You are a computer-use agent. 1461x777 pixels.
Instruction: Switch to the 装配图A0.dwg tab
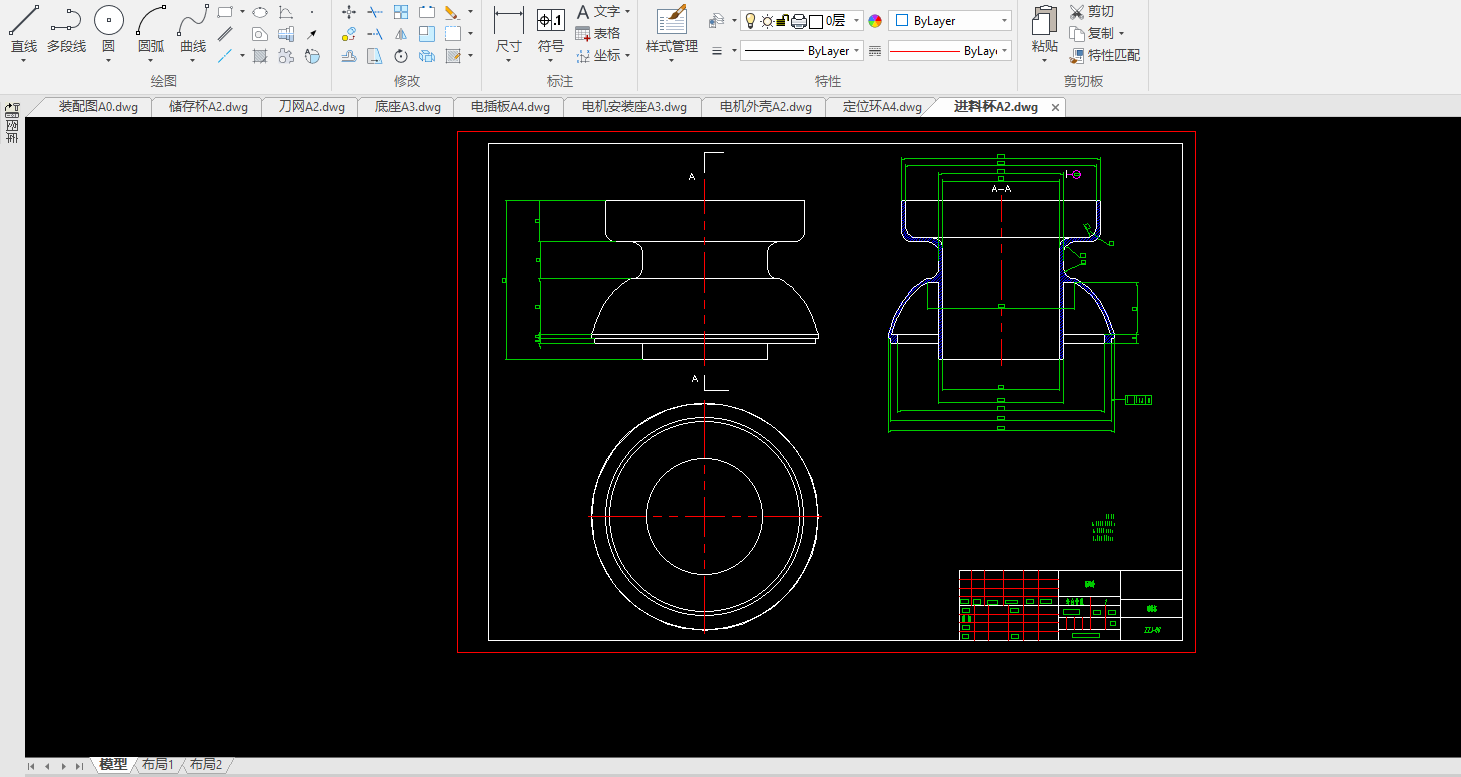pyautogui.click(x=97, y=107)
